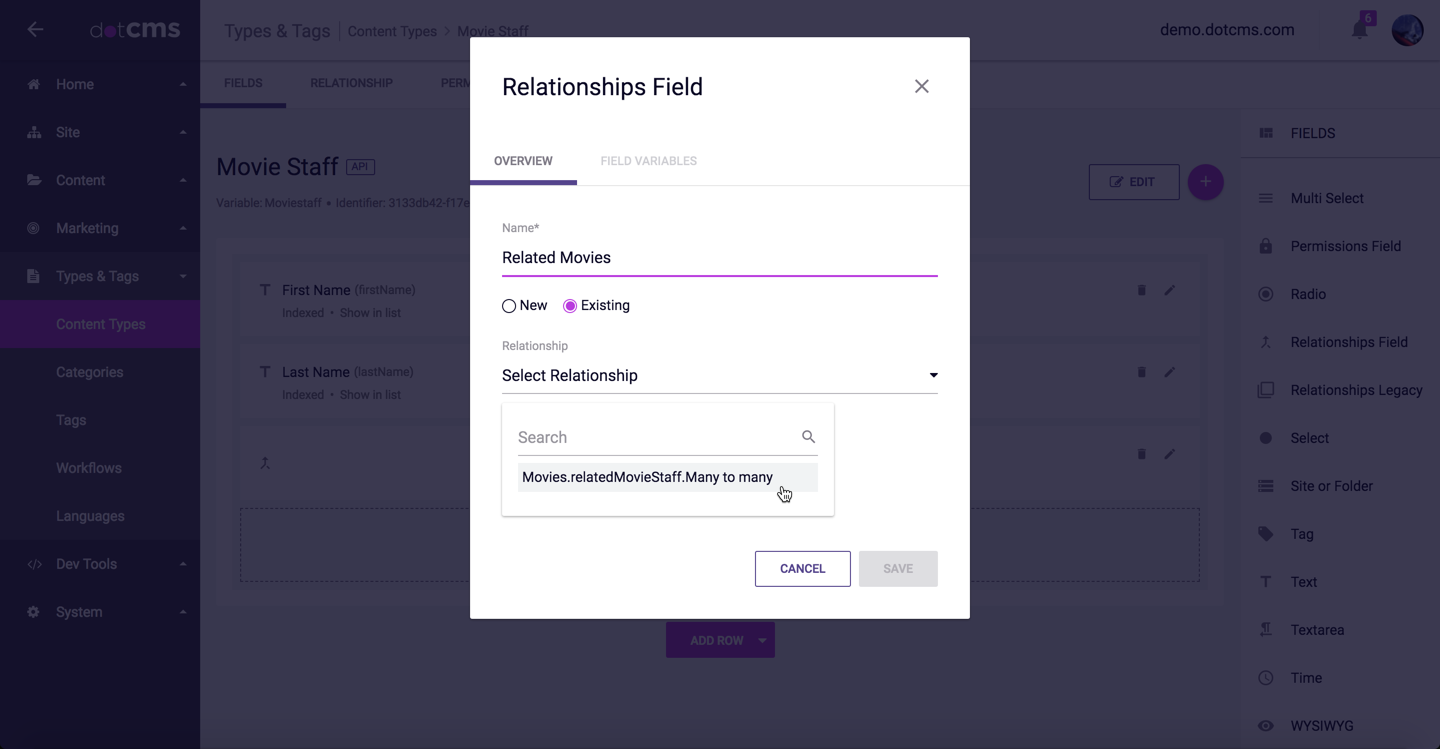Delete the First Name field via trash icon
Image resolution: width=1440 pixels, height=749 pixels.
1141,290
